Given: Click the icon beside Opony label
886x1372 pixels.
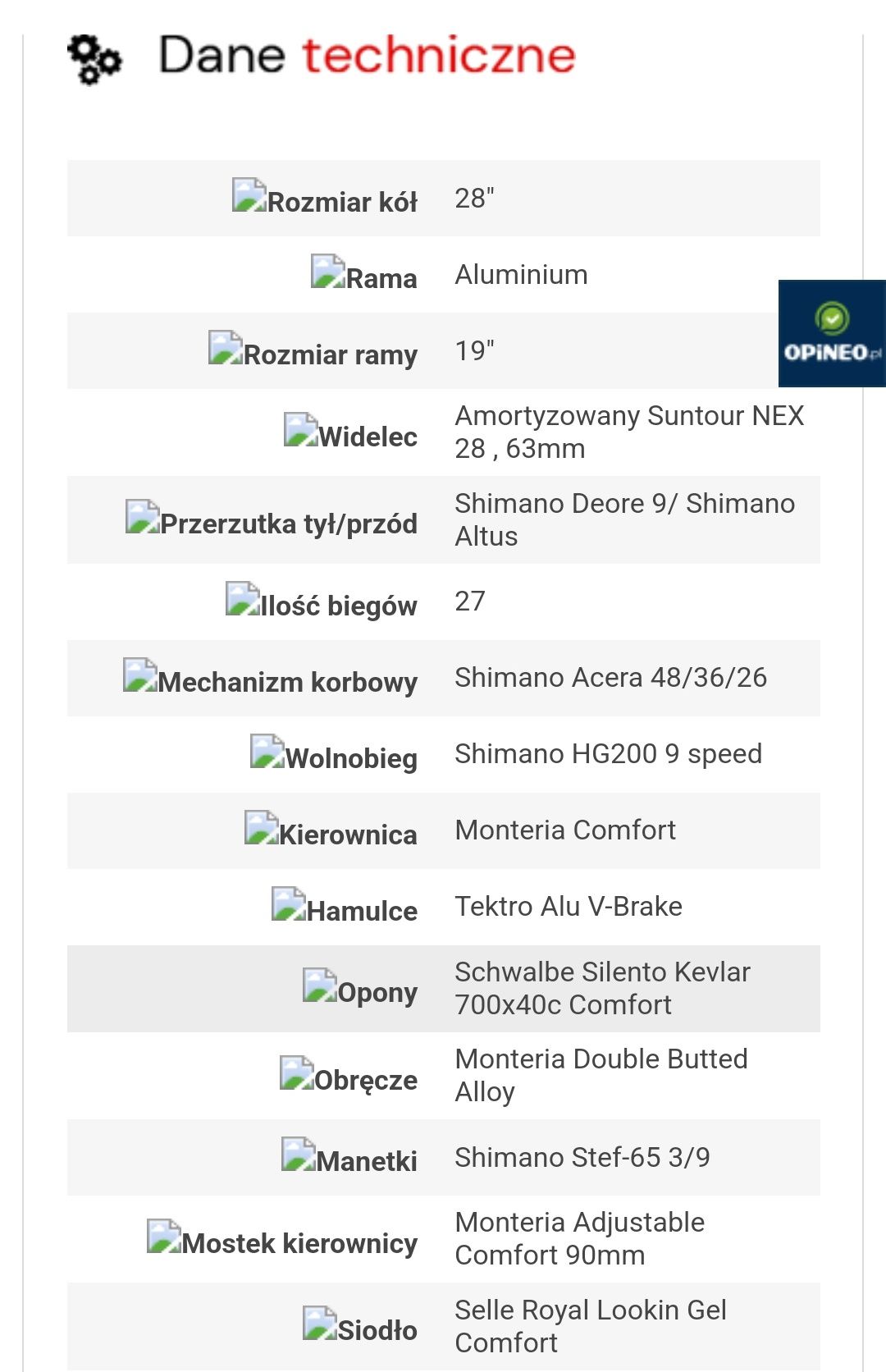Looking at the screenshot, I should pos(320,985).
